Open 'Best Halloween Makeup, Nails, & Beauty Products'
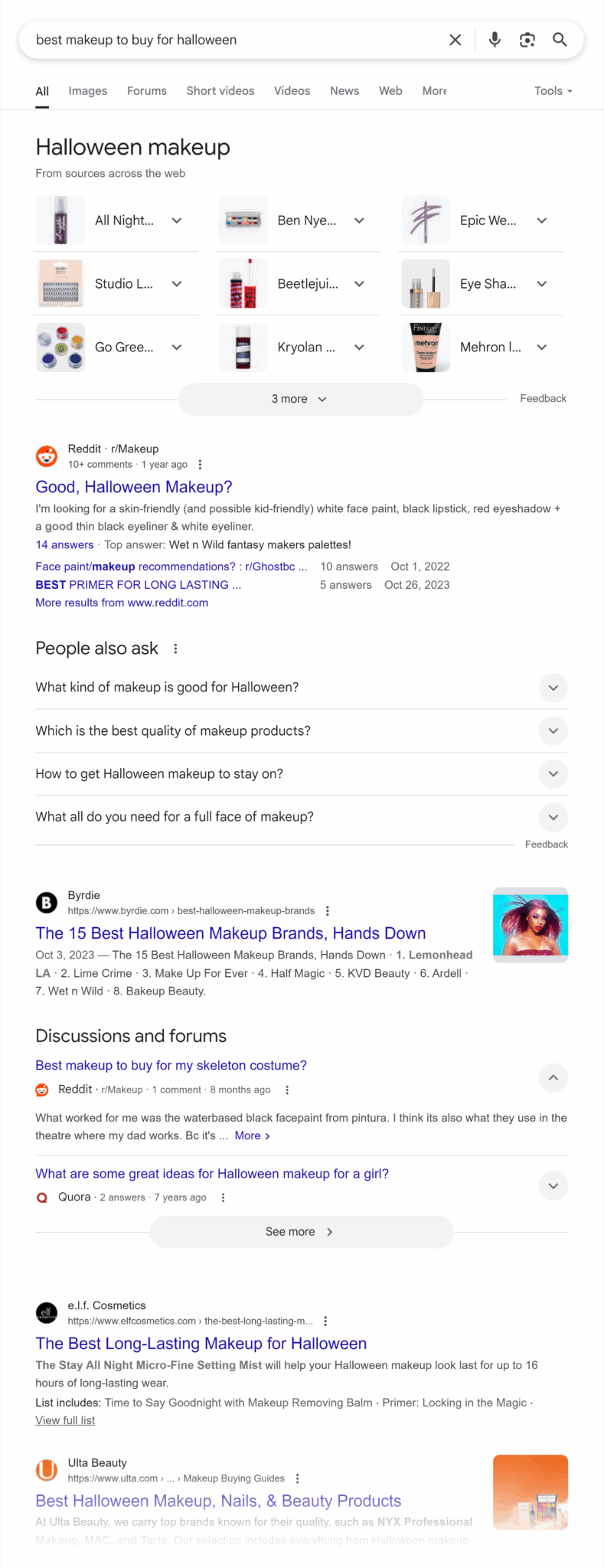 pyautogui.click(x=218, y=1501)
